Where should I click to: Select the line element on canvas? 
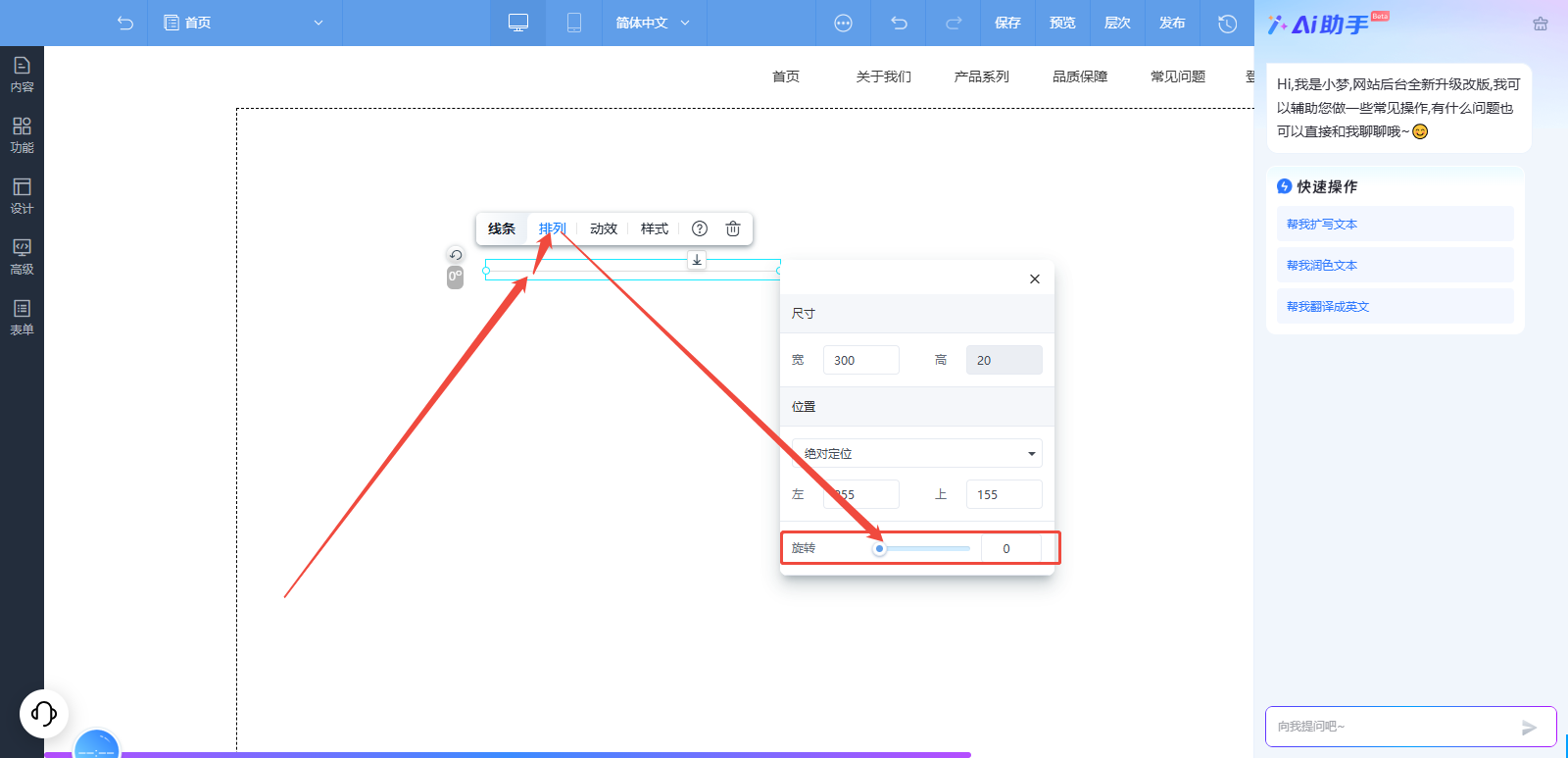click(633, 271)
